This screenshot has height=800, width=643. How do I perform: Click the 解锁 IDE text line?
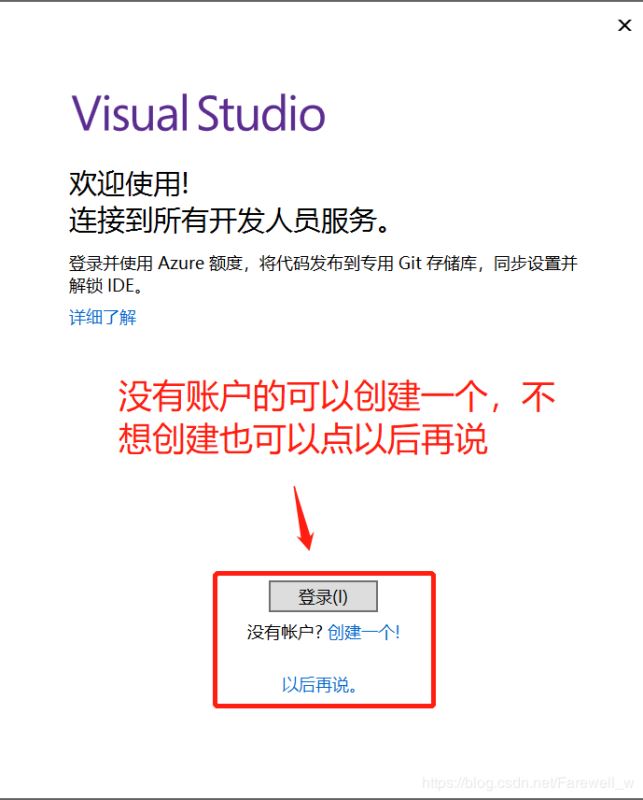coord(106,285)
